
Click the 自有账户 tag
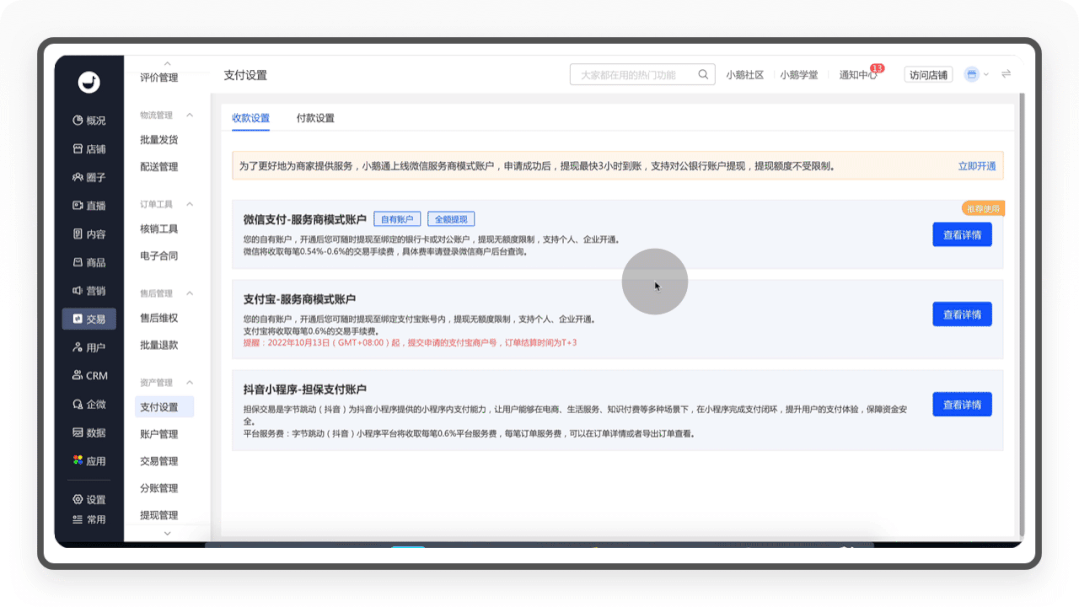[x=397, y=219]
